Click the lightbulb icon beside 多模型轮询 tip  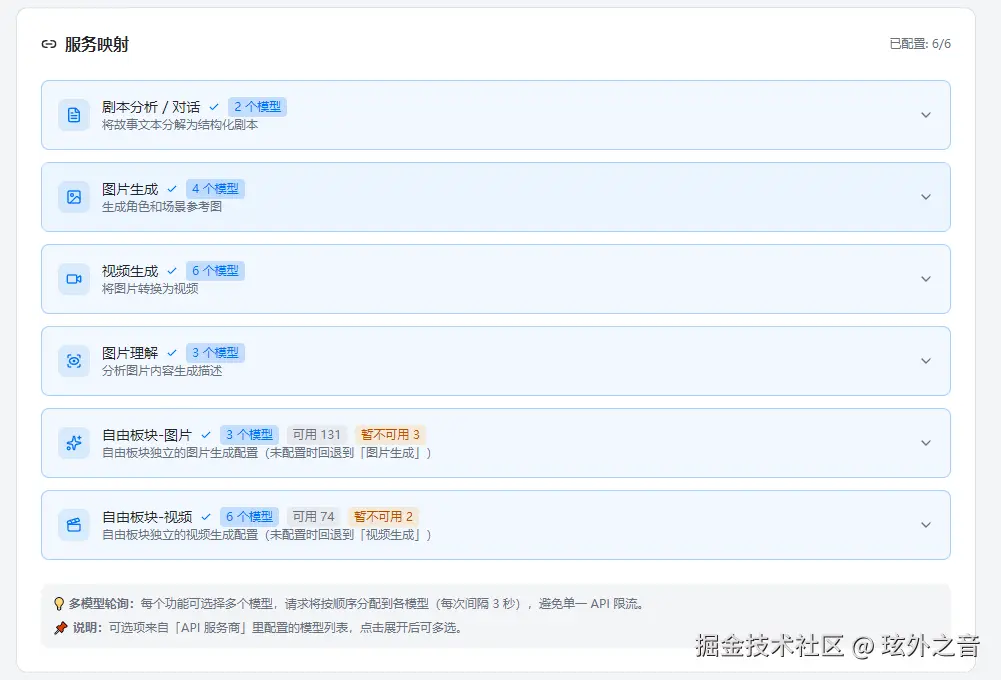pyautogui.click(x=57, y=603)
